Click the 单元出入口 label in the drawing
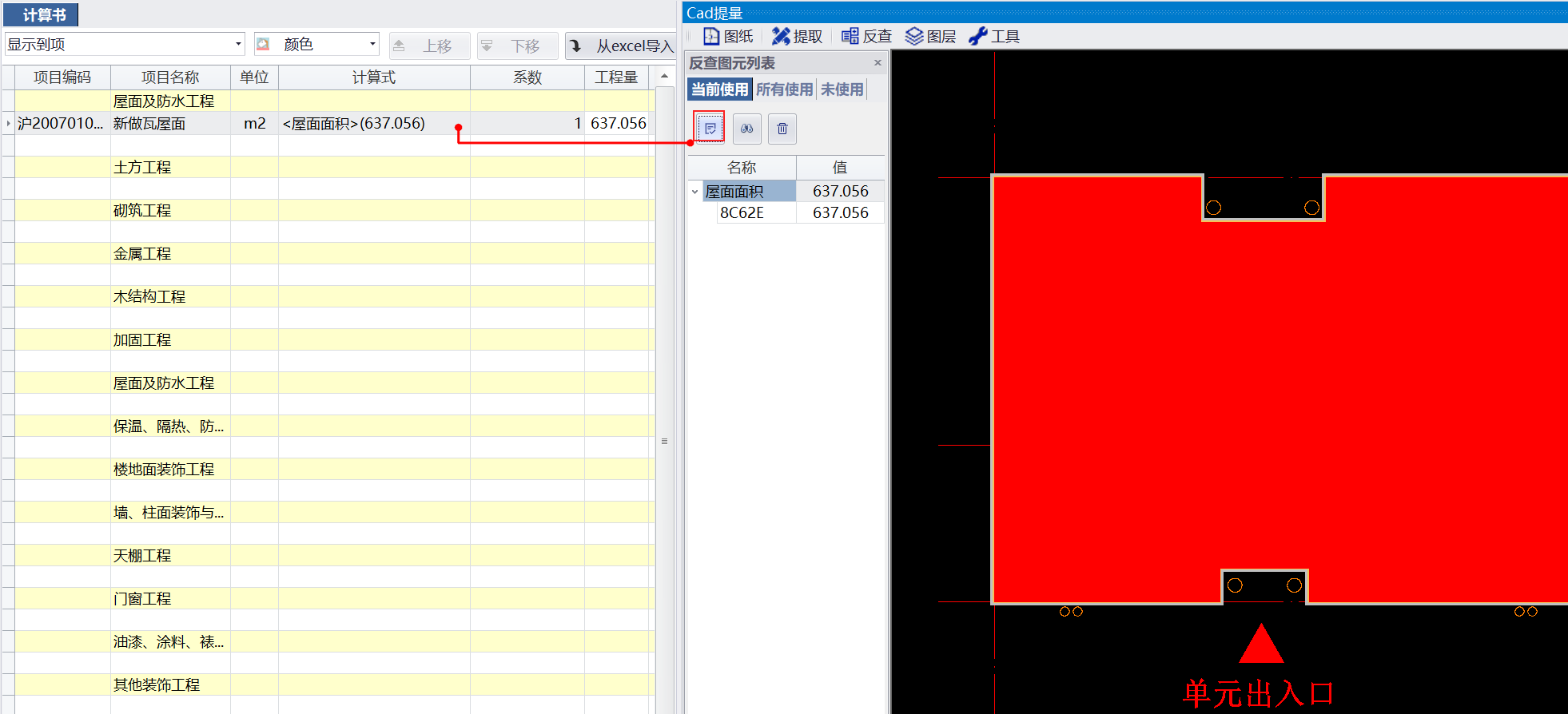The image size is (1568, 714). tap(1258, 693)
